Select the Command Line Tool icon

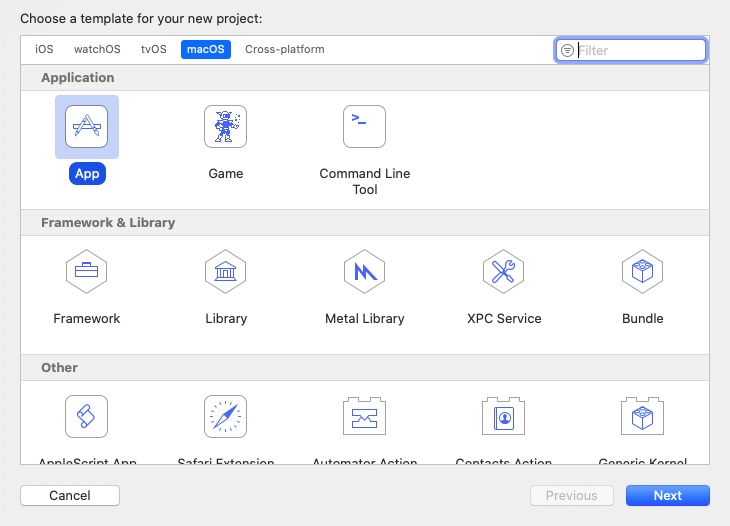click(364, 127)
